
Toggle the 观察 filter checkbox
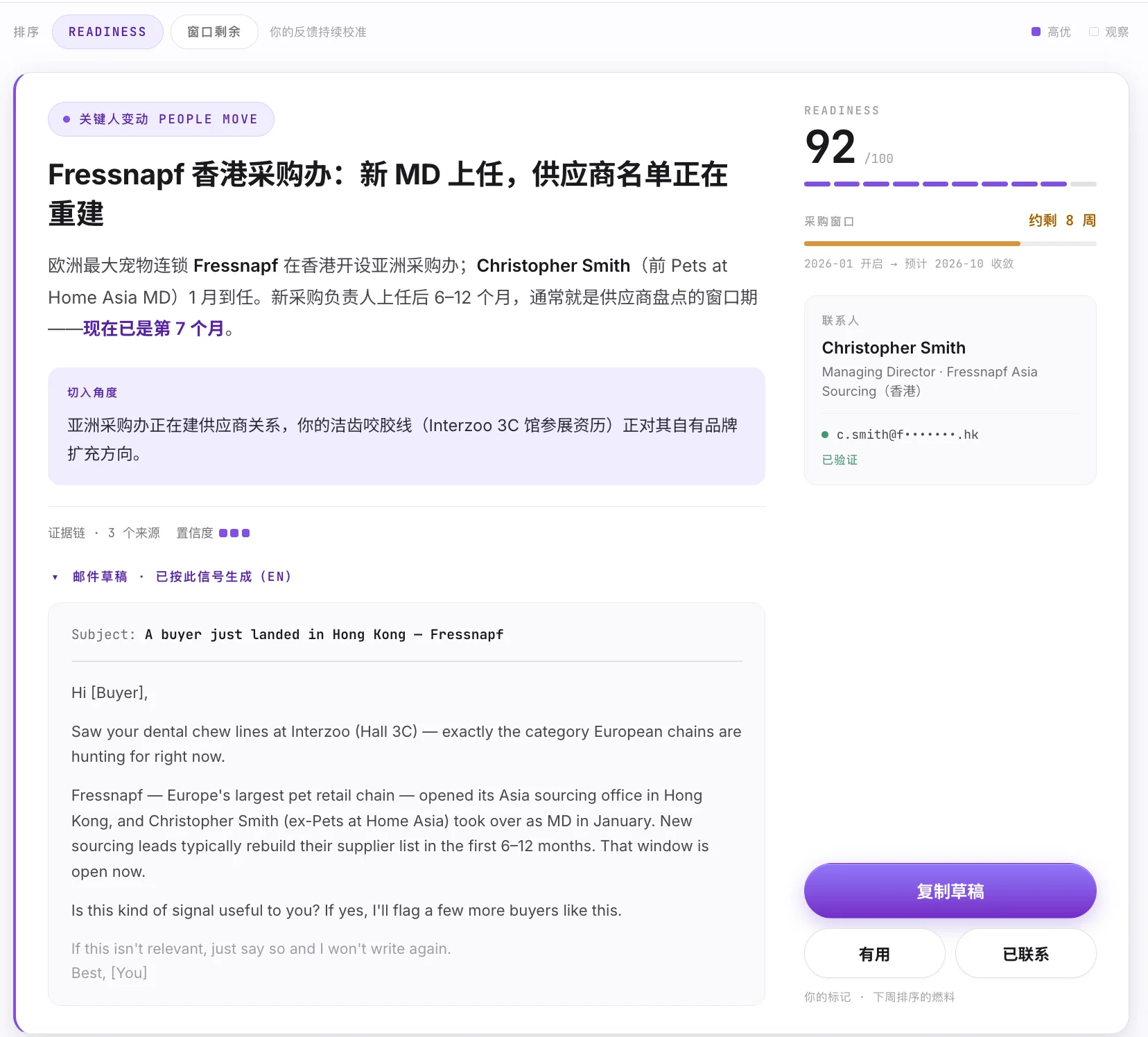click(1093, 32)
